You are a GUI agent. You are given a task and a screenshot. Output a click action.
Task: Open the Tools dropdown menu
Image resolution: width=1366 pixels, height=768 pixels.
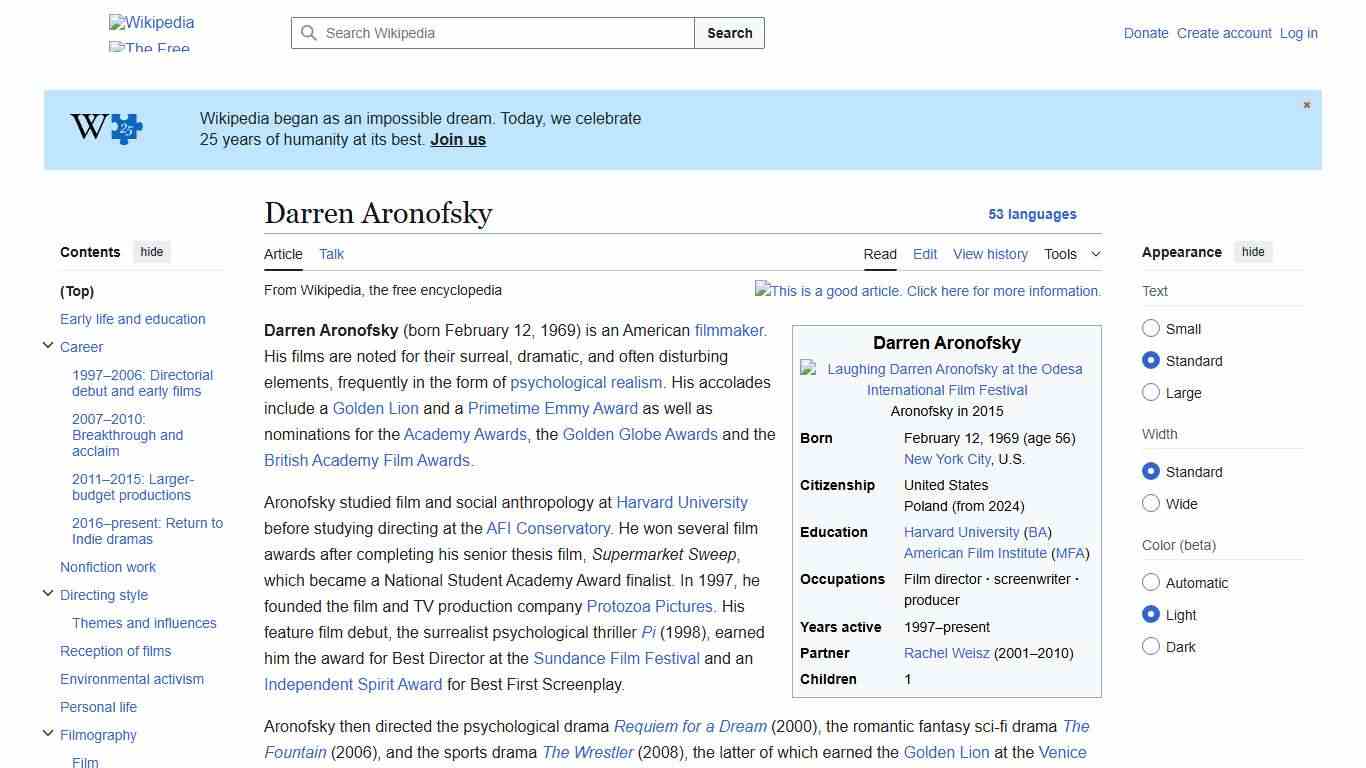tap(1071, 254)
